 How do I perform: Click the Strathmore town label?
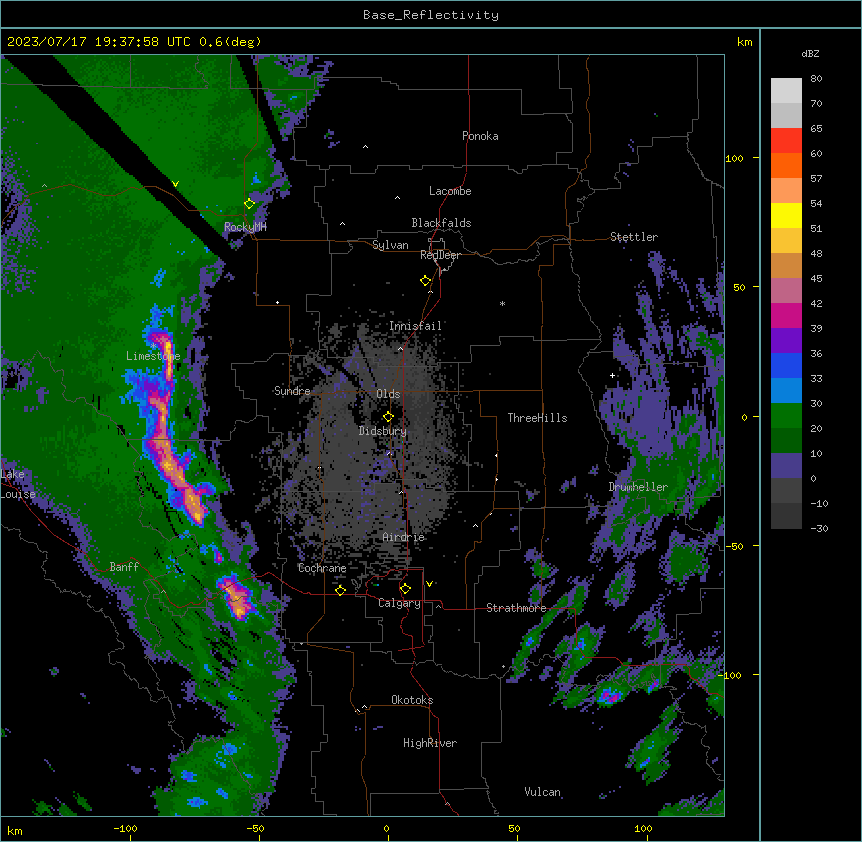tap(516, 608)
